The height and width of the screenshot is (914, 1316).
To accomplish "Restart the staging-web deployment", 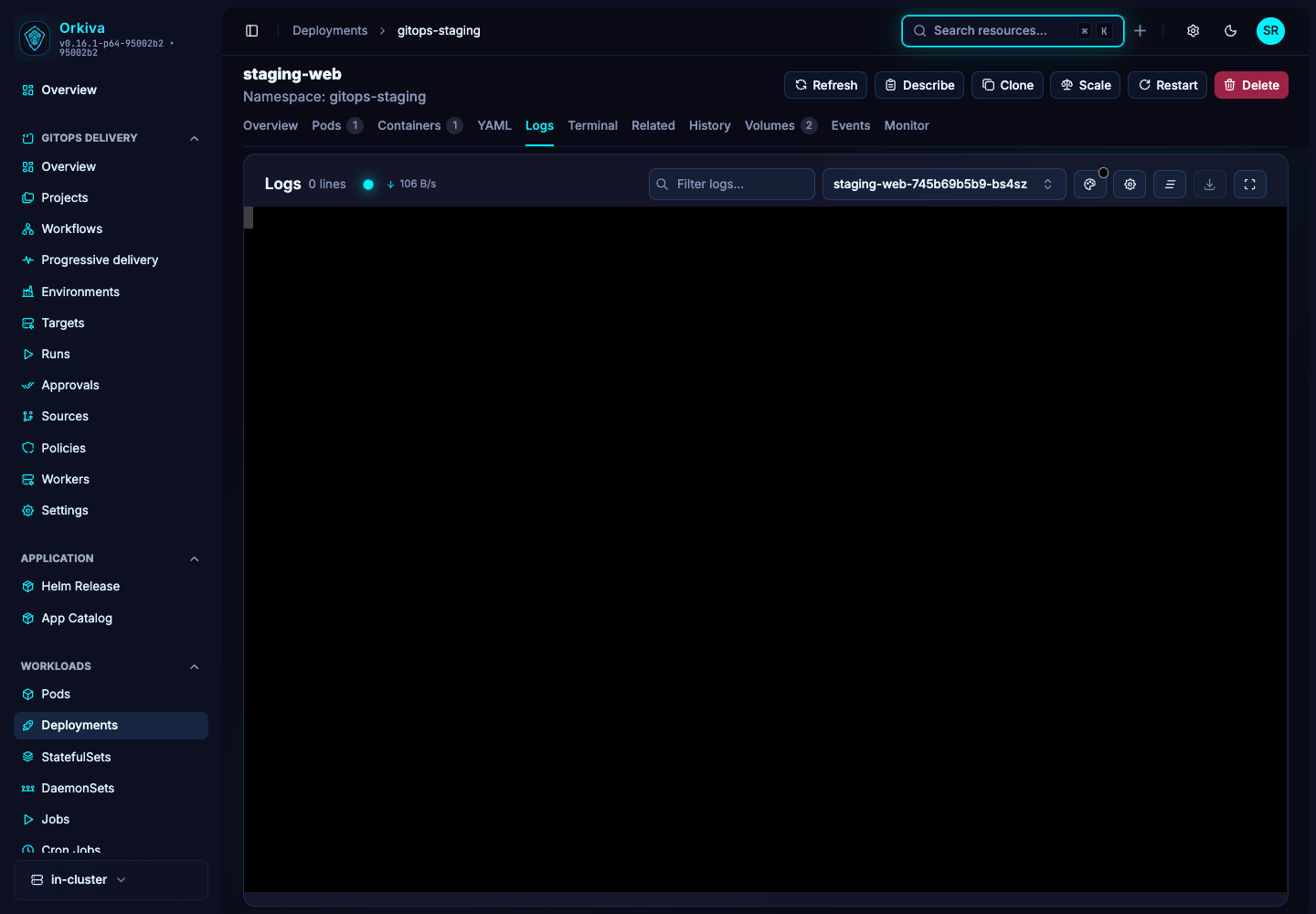I will (1167, 85).
